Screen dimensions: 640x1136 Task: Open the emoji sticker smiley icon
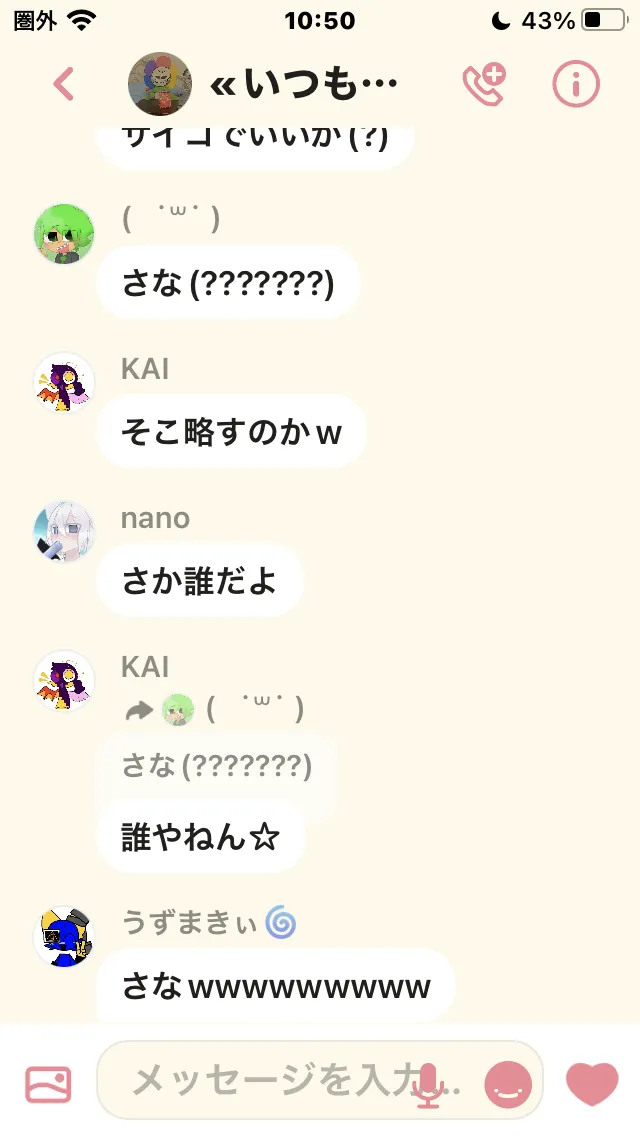[x=508, y=1085]
